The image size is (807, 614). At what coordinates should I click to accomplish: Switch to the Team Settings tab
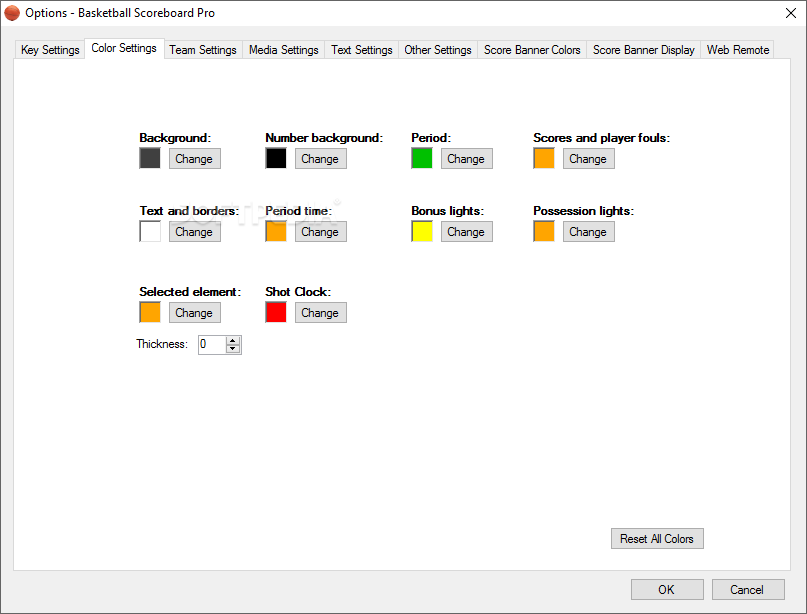click(203, 50)
